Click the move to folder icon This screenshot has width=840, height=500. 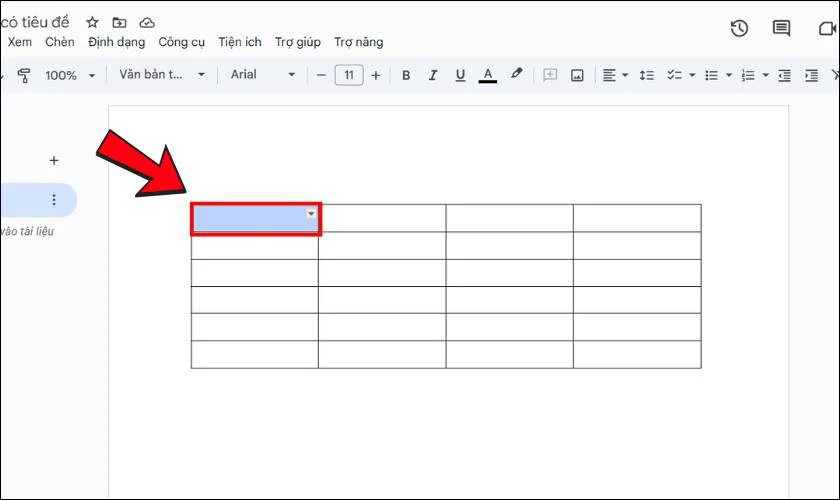click(x=119, y=23)
